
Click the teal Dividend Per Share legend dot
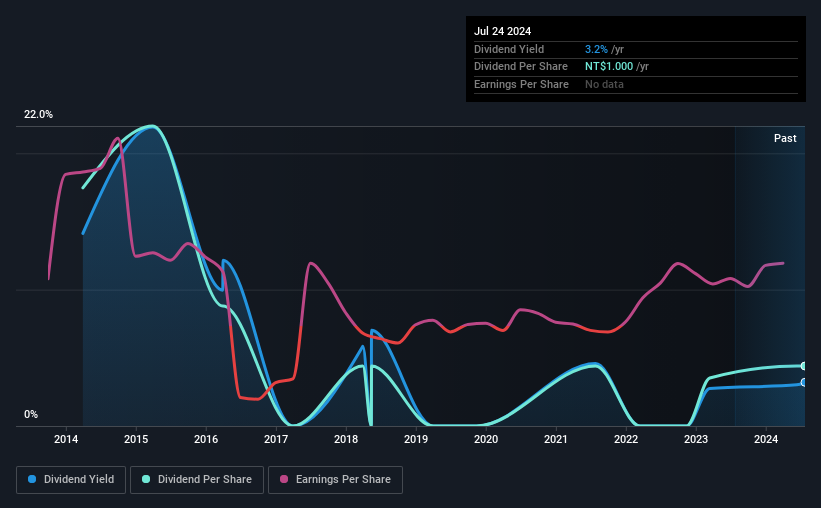point(146,479)
